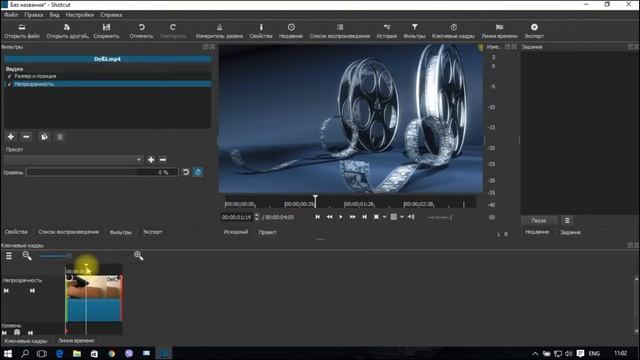Click the paste filters icon
The height and width of the screenshot is (360, 640).
coord(60,137)
